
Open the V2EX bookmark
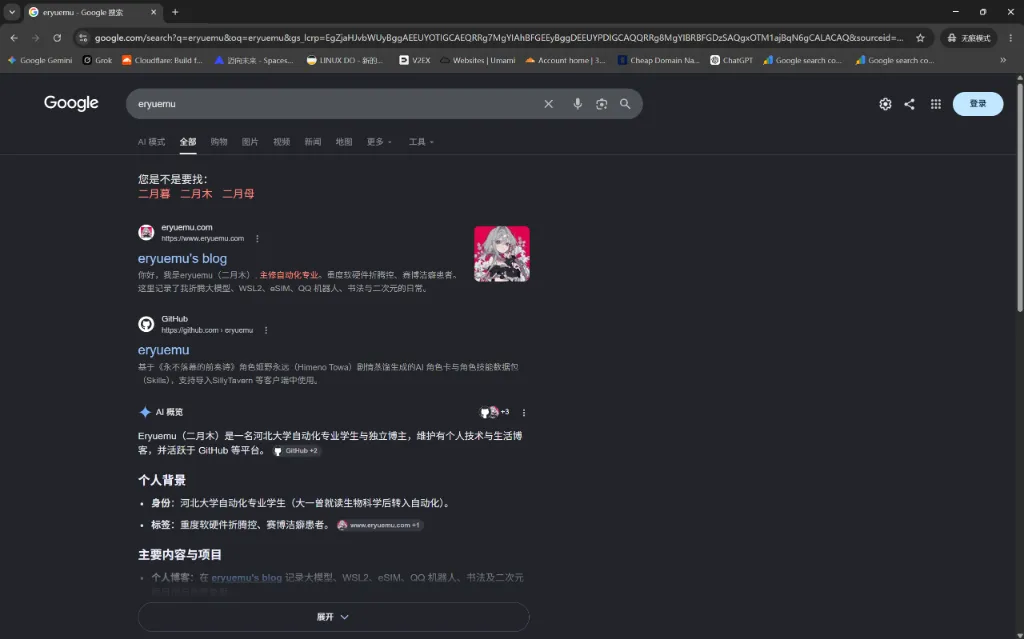point(415,60)
